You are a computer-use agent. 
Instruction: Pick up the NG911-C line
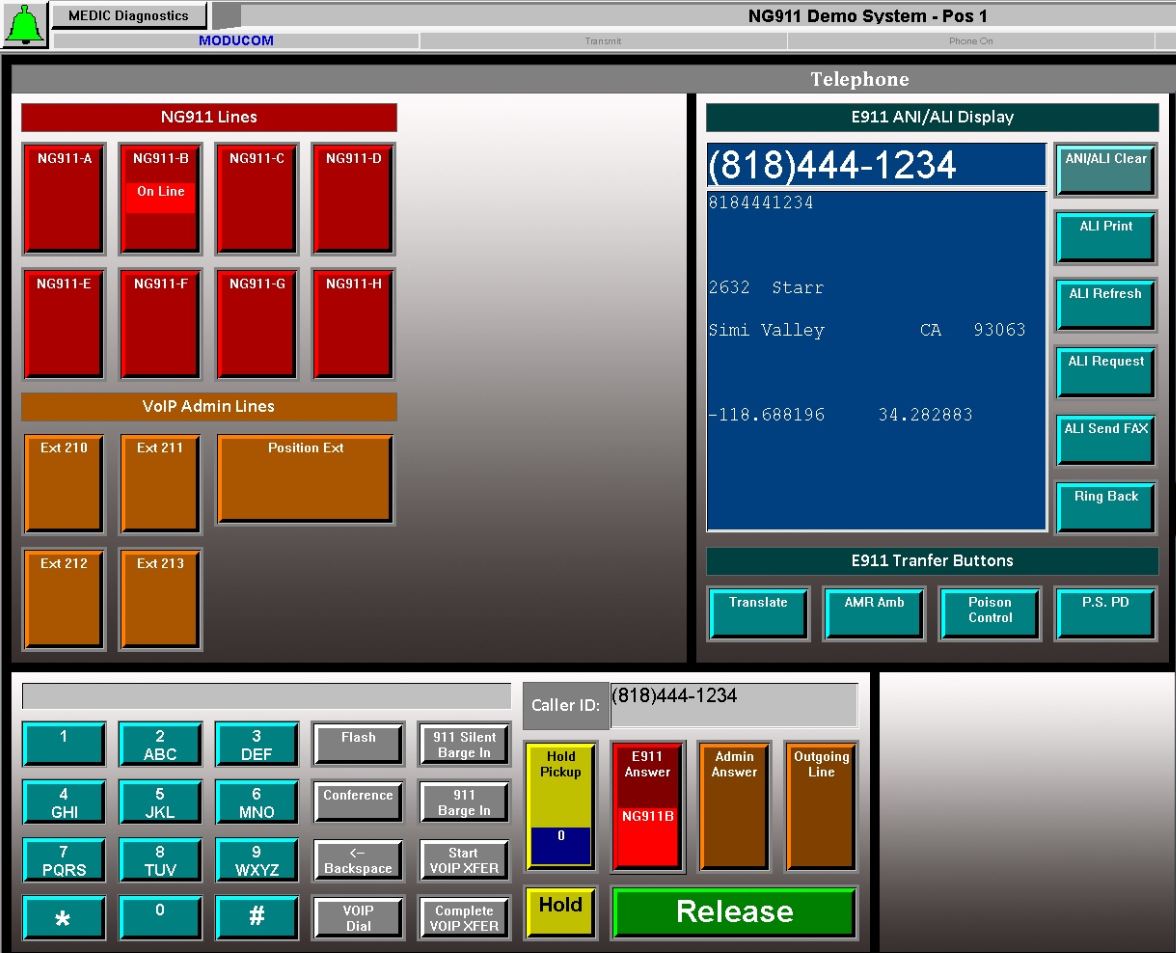(255, 197)
